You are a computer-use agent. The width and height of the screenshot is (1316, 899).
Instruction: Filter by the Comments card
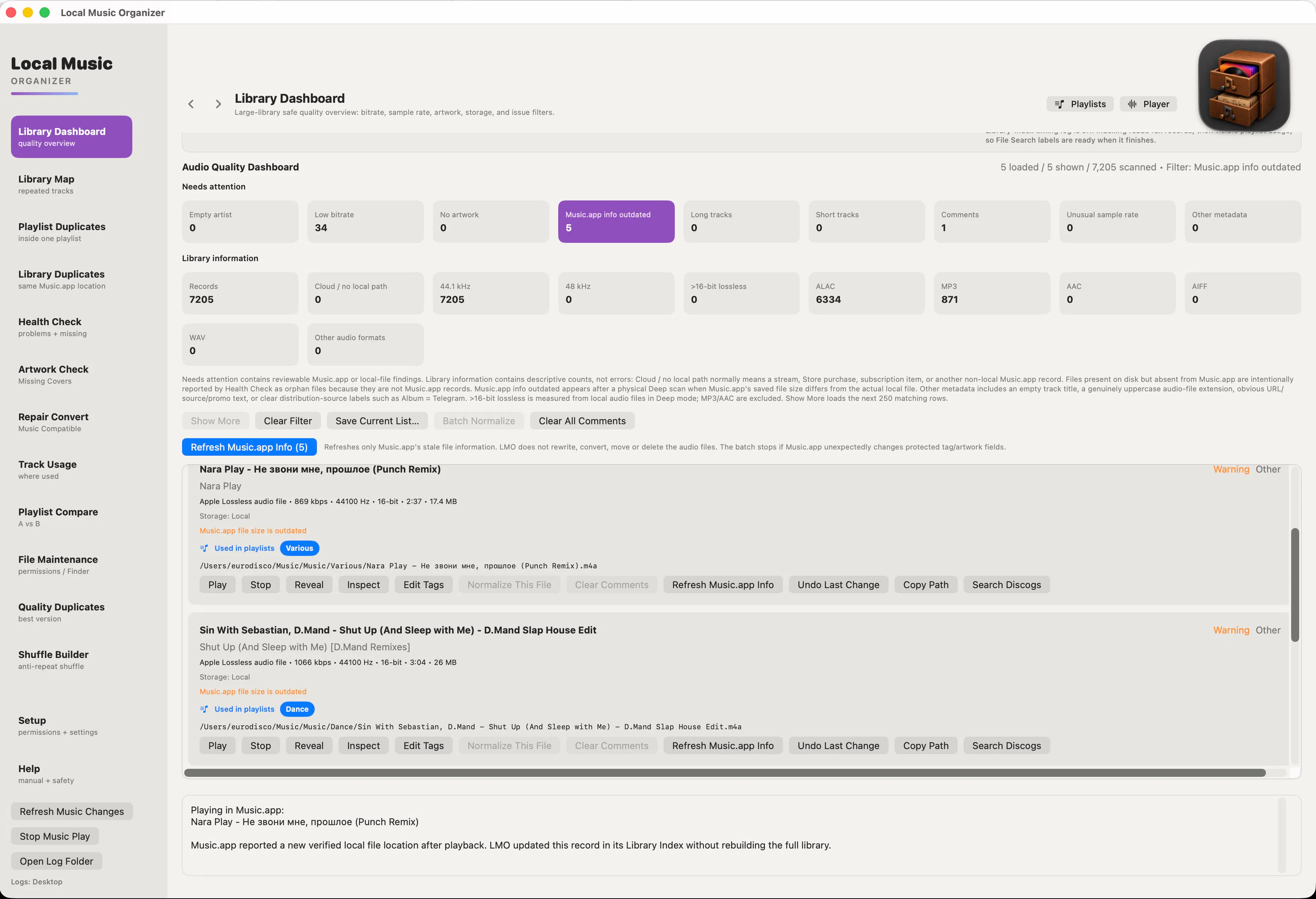992,222
